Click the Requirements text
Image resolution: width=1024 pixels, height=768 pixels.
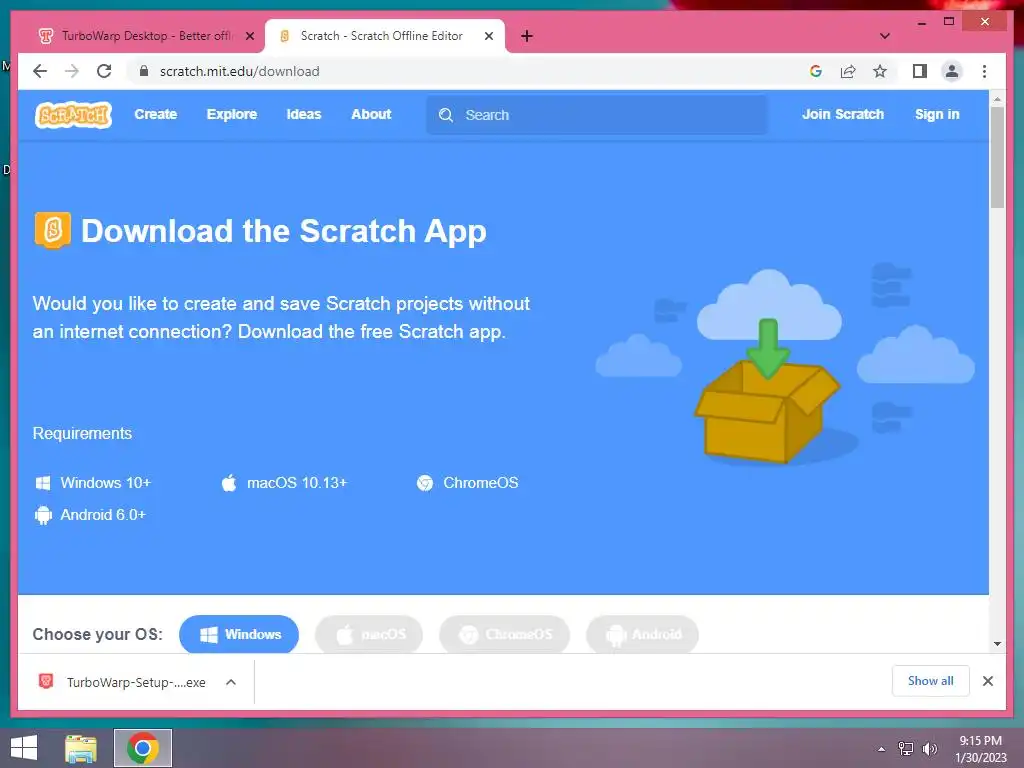[x=82, y=433]
